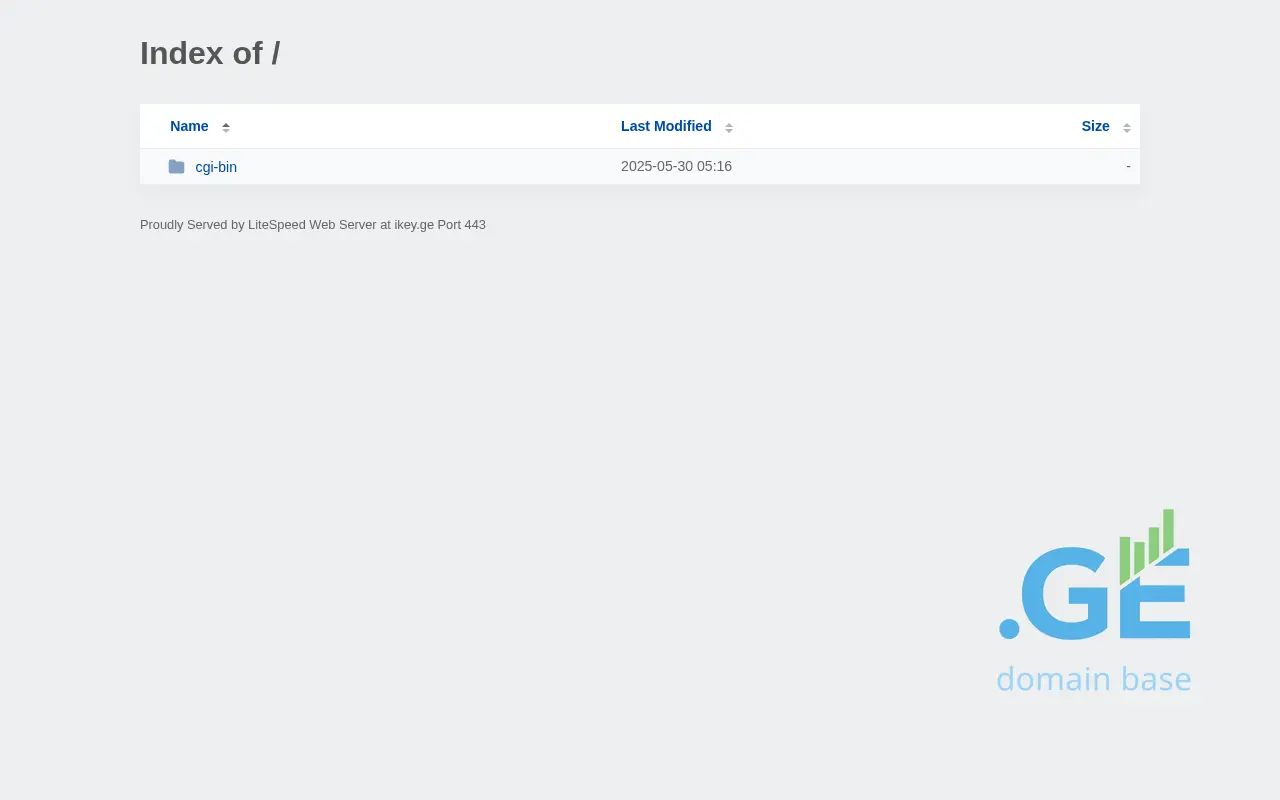Screen dimensions: 1280x800
Task: Click the "LiteSpeed Web Server" footer text
Action: pyautogui.click(x=312, y=225)
